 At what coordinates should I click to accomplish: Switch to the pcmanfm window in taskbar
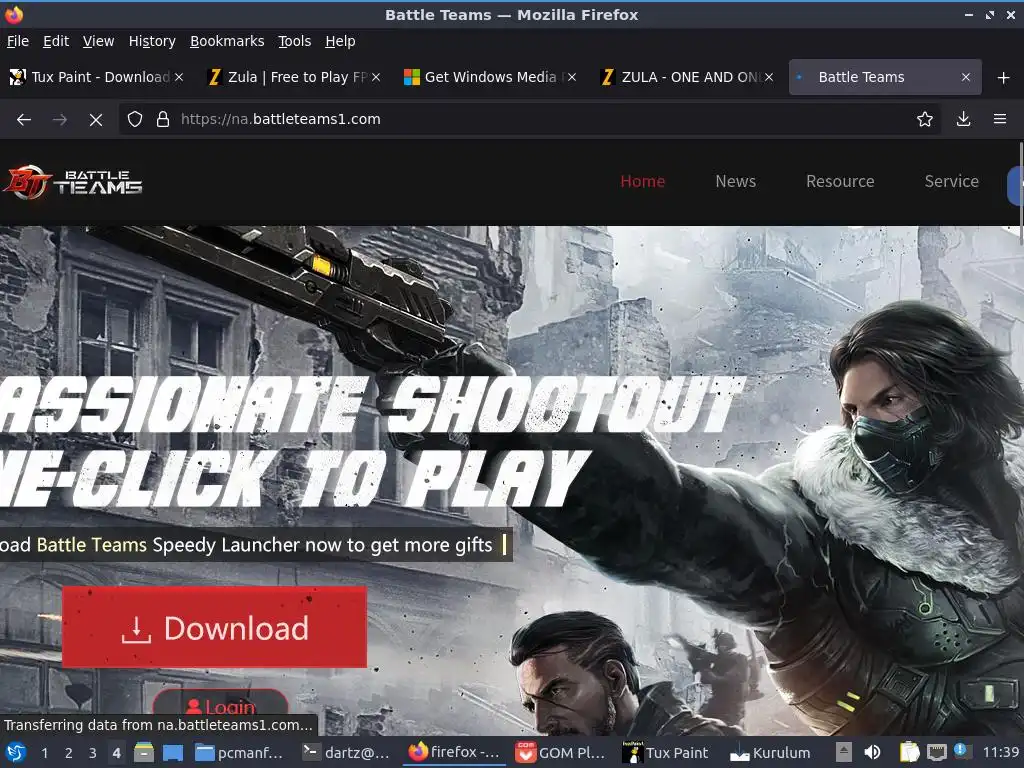point(240,753)
